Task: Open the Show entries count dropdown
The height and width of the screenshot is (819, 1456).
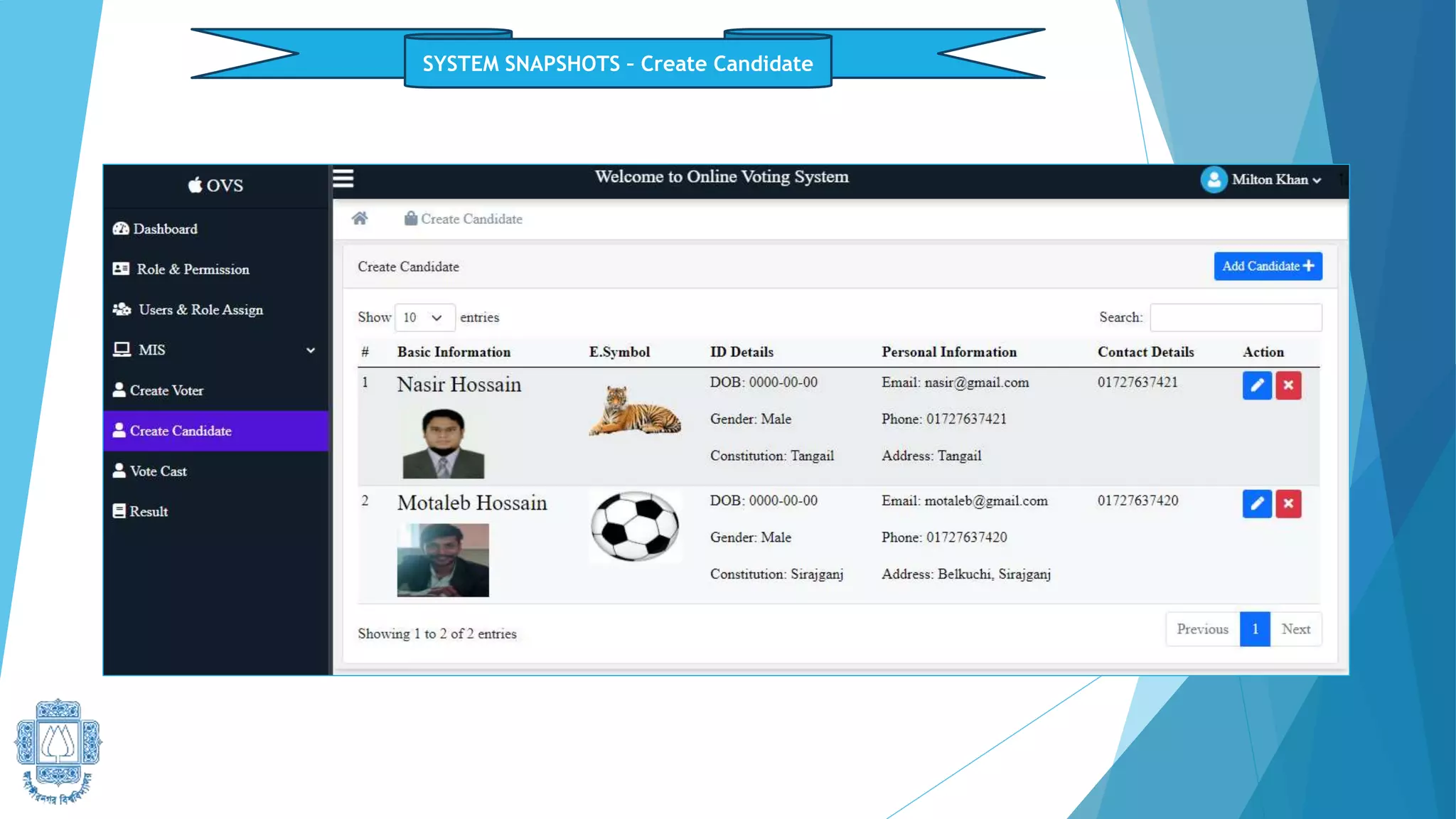Action: coord(424,317)
